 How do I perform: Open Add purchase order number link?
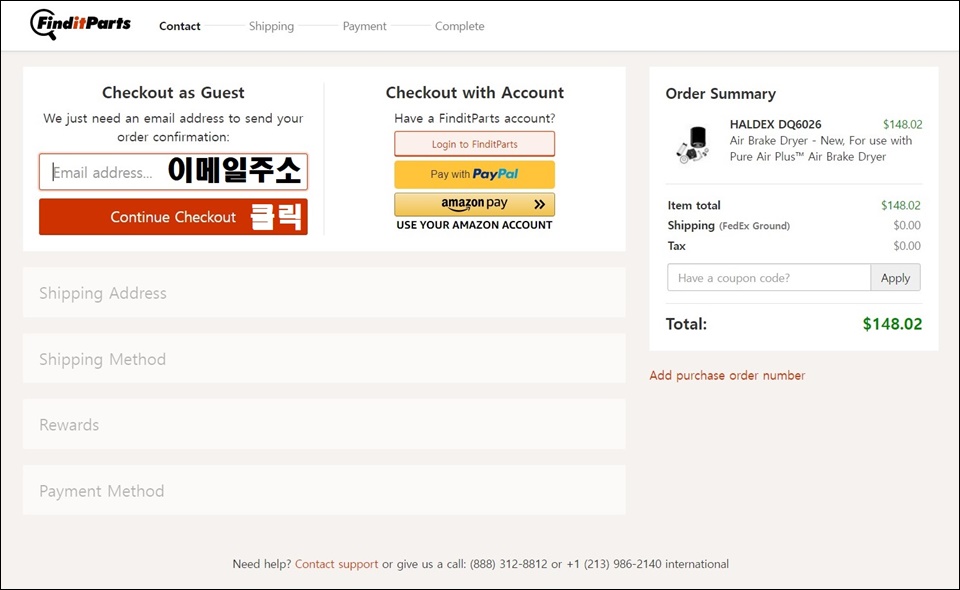click(x=727, y=375)
